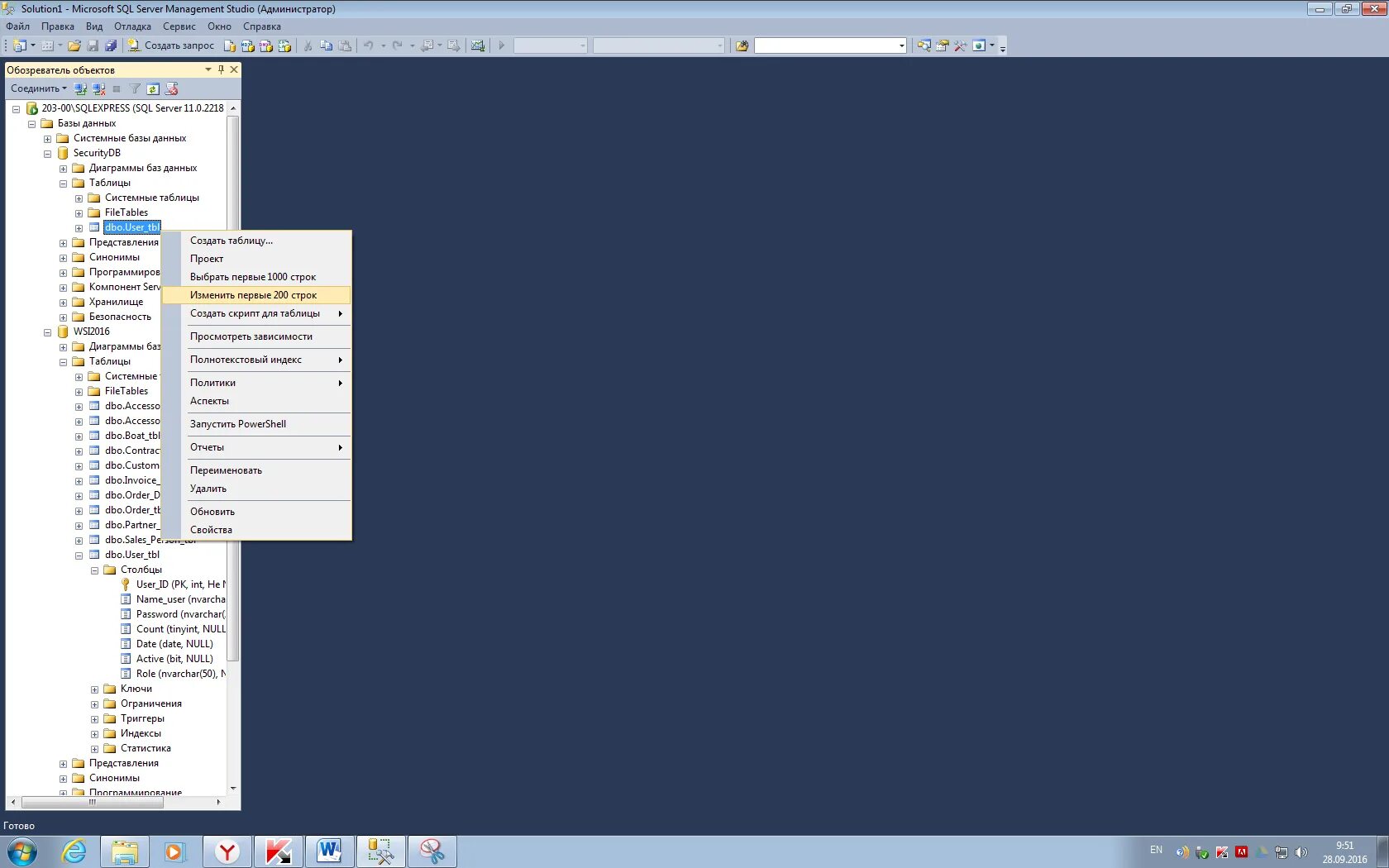Expand the Ключи folder node
The width and height of the screenshot is (1389, 868).
[x=94, y=689]
